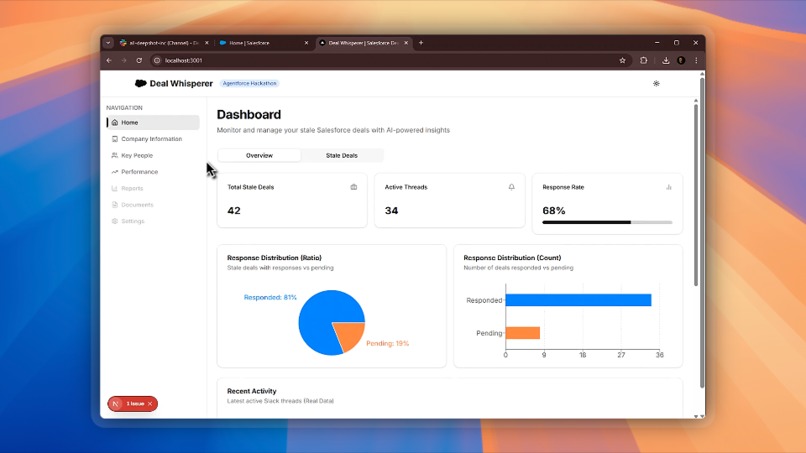The image size is (806, 453).
Task: Open Settings in the sidebar
Action: [153, 221]
